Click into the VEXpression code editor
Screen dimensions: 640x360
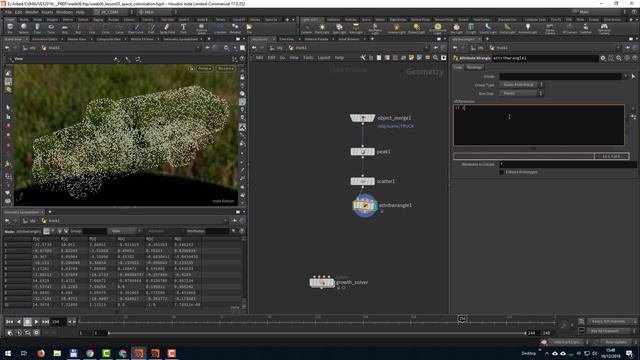(x=539, y=125)
